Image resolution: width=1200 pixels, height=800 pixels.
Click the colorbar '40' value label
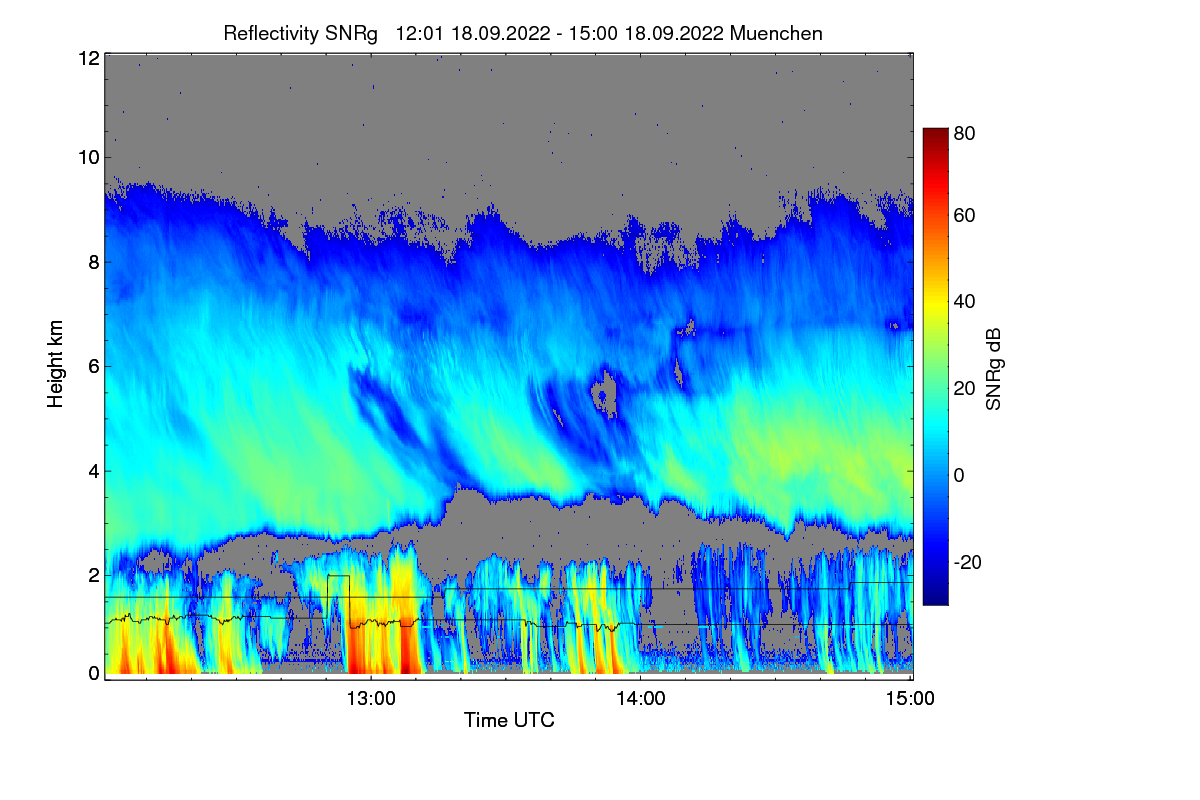point(964,301)
